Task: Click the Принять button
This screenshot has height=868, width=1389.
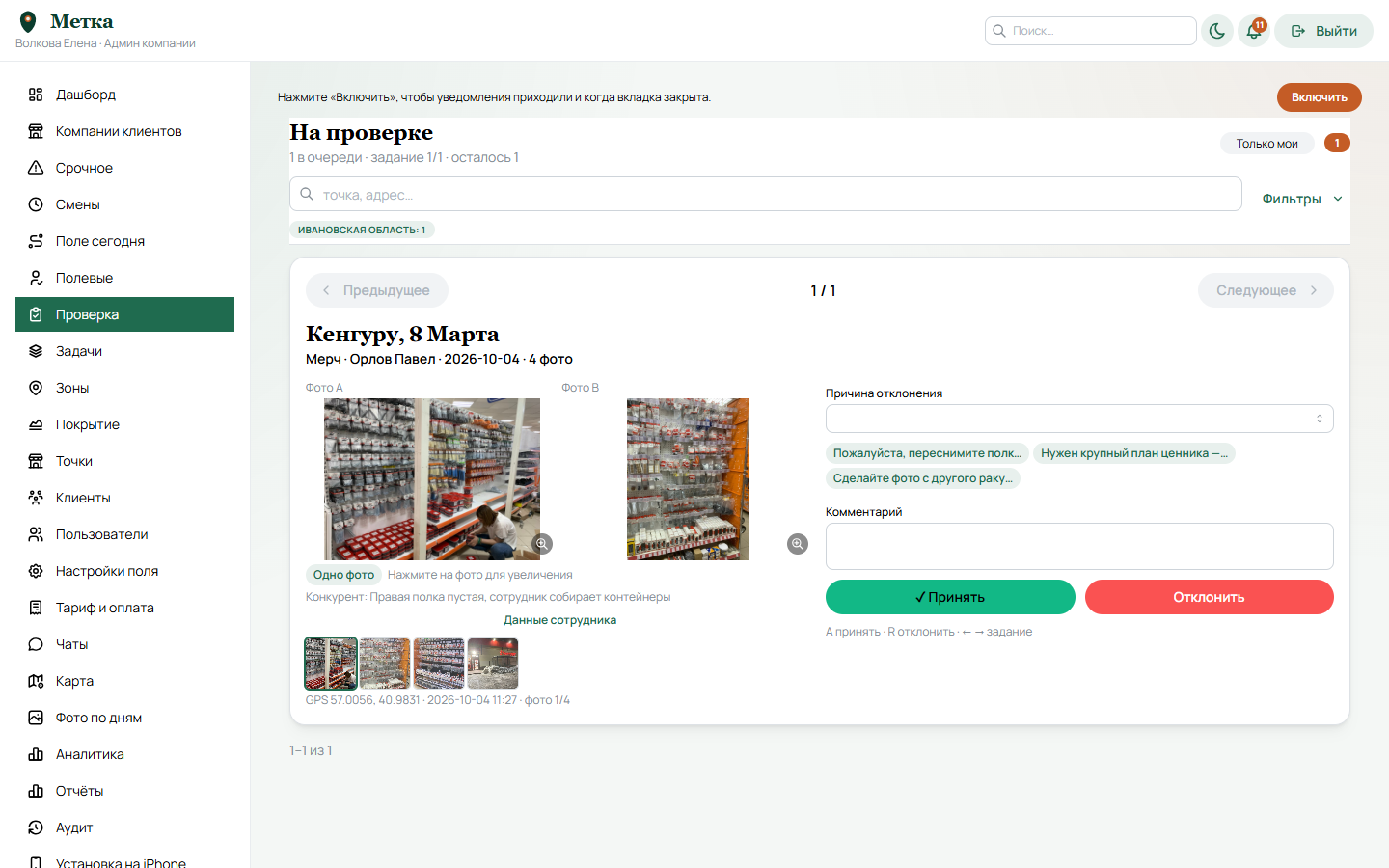Action: (x=950, y=597)
